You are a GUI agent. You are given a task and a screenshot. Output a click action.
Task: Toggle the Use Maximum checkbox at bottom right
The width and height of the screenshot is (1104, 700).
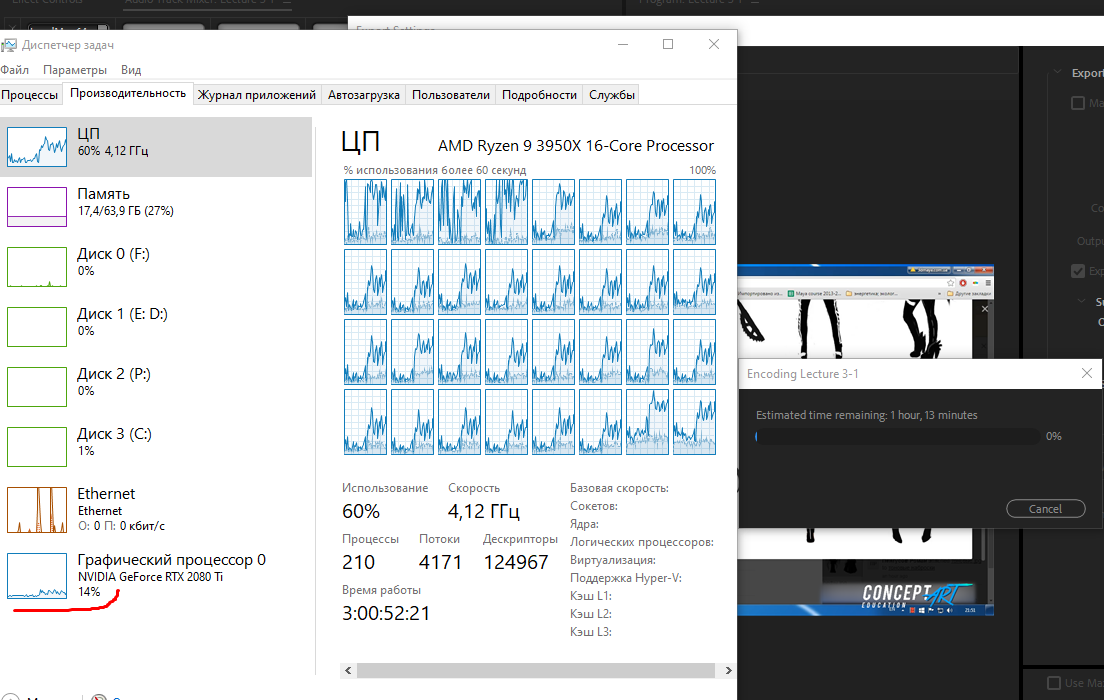click(x=1054, y=683)
